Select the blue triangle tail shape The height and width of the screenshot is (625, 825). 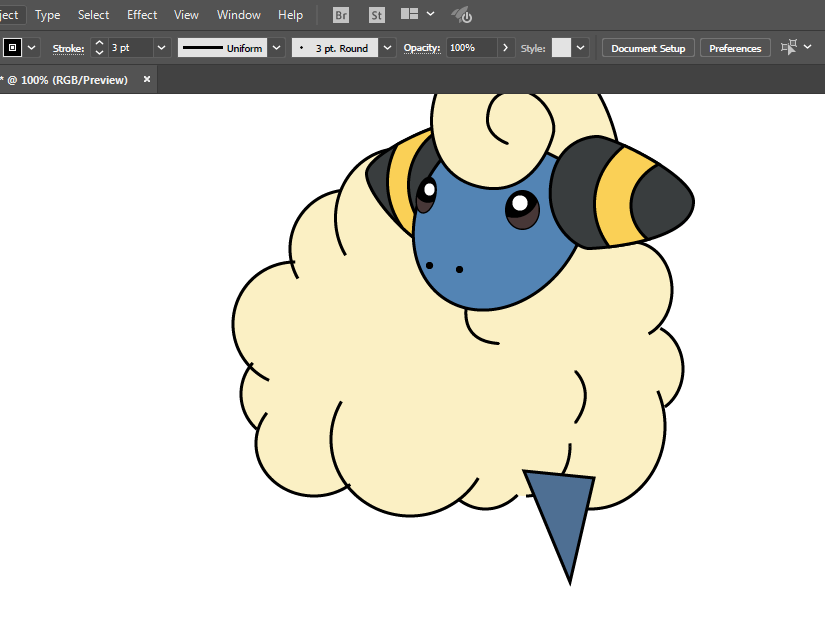tap(564, 516)
